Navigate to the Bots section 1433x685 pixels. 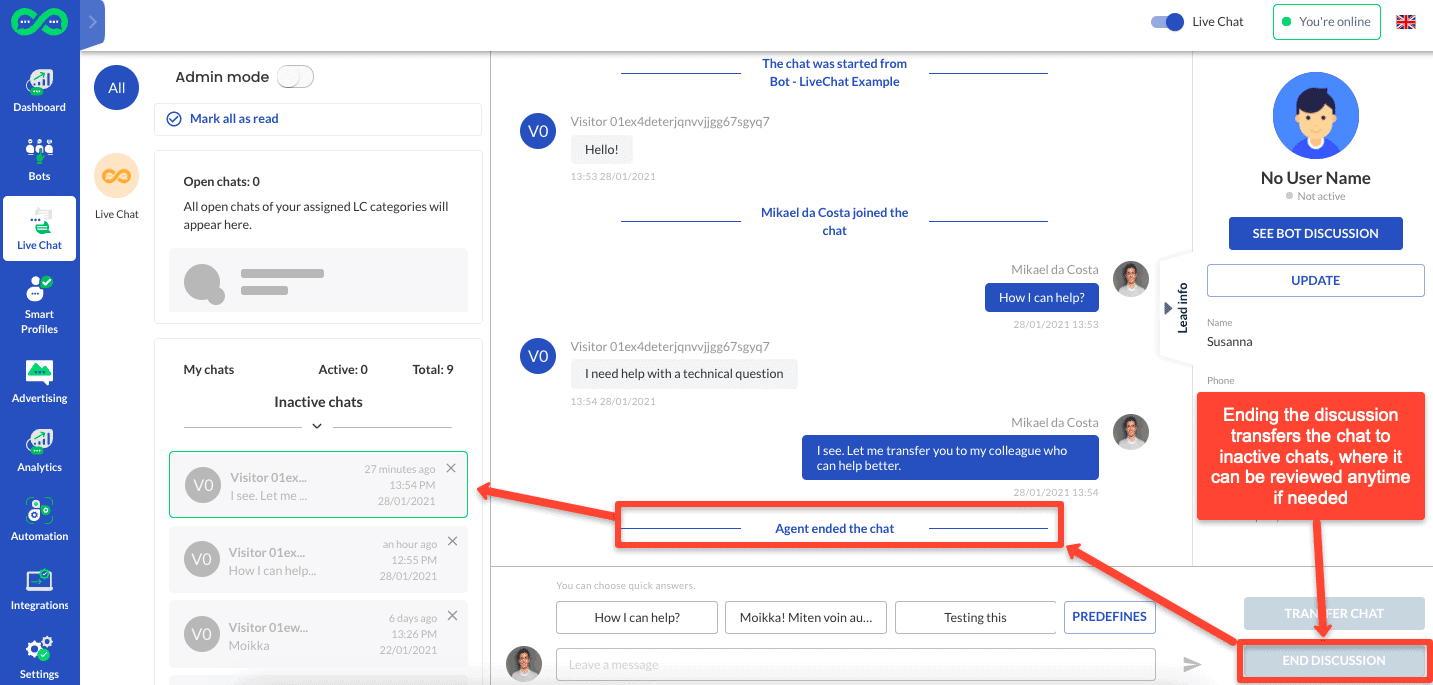point(39,158)
